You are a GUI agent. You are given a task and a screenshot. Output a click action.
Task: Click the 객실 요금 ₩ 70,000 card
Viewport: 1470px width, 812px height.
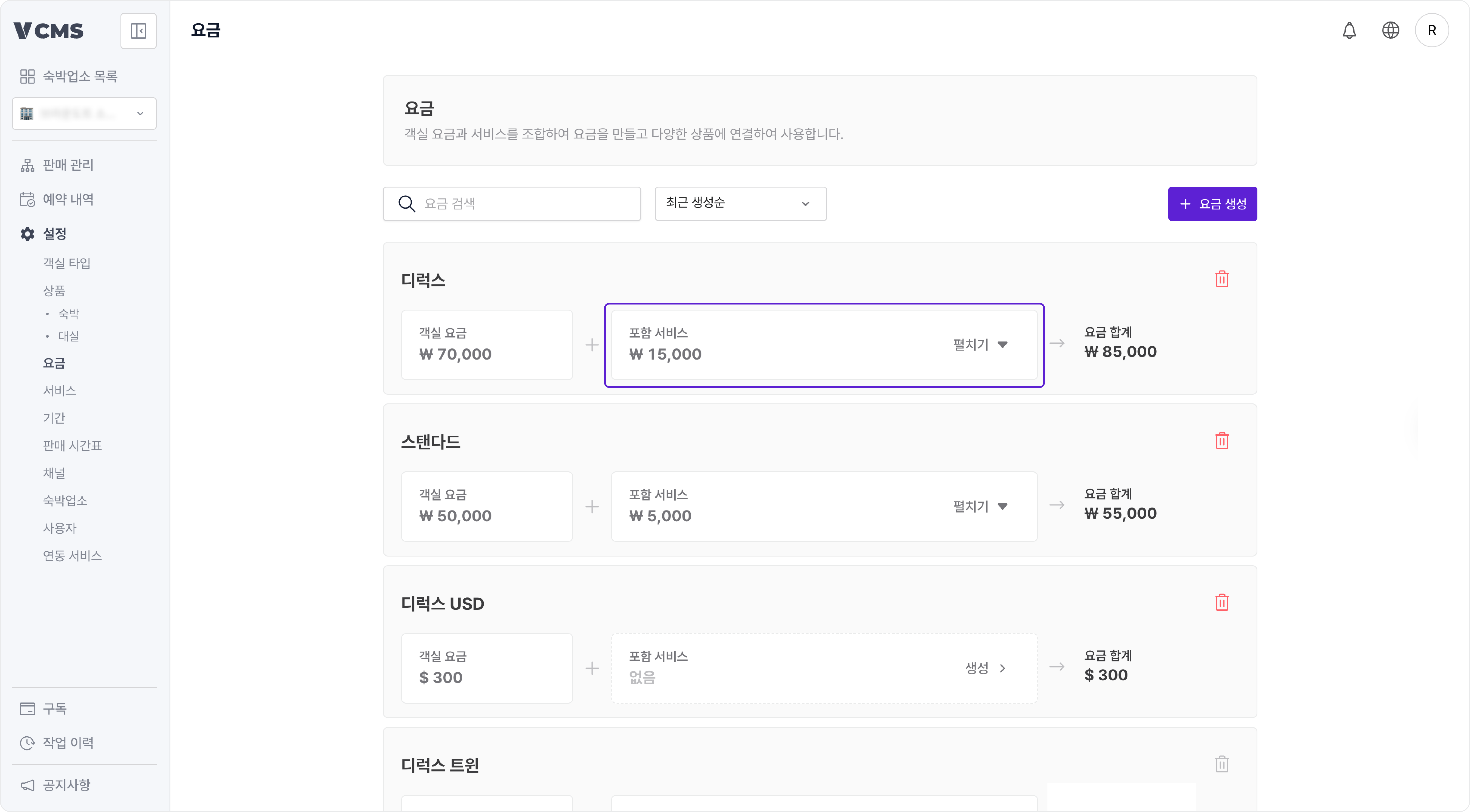coord(487,344)
